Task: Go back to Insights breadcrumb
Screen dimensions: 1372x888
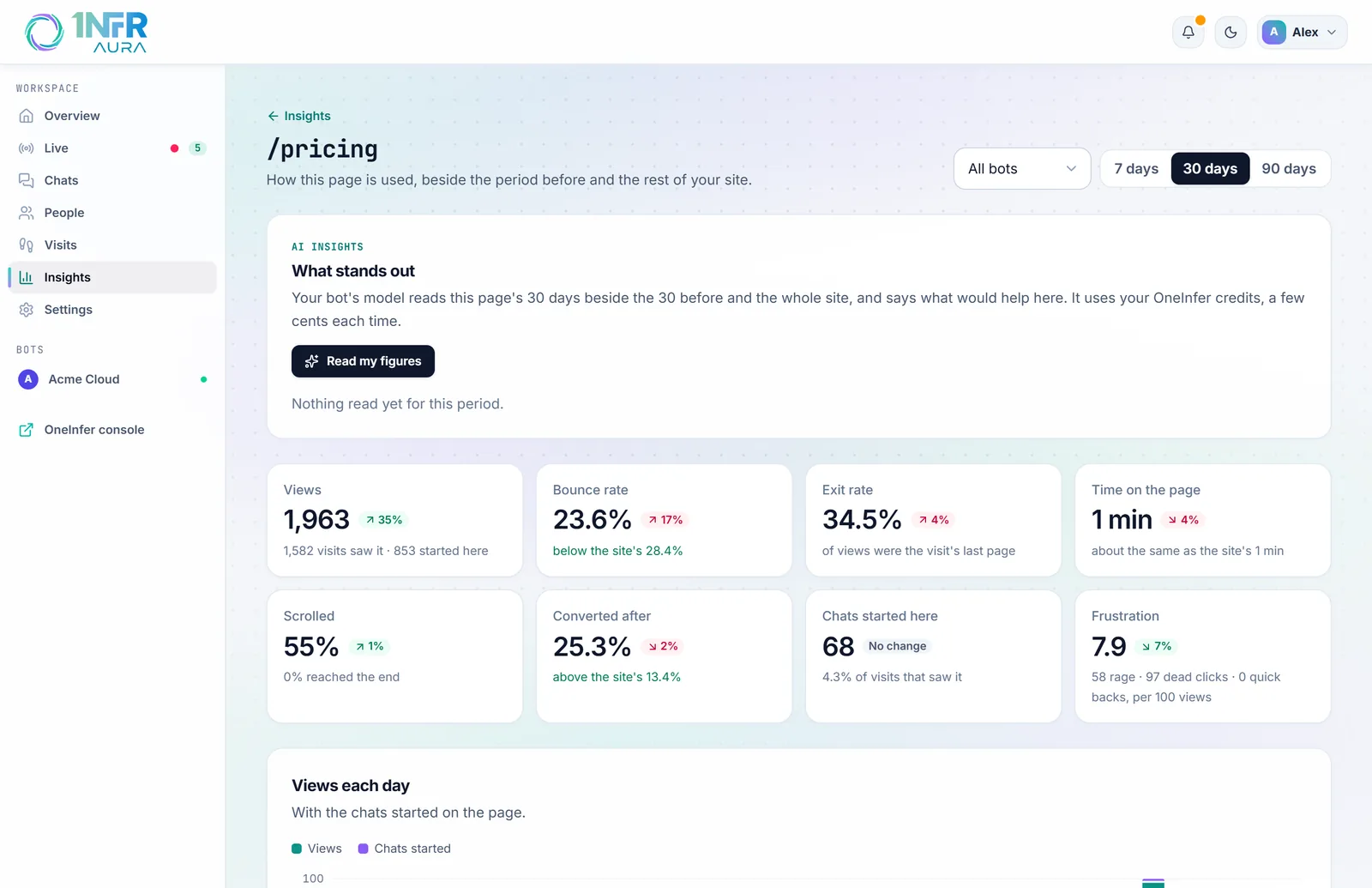Action: click(x=298, y=116)
